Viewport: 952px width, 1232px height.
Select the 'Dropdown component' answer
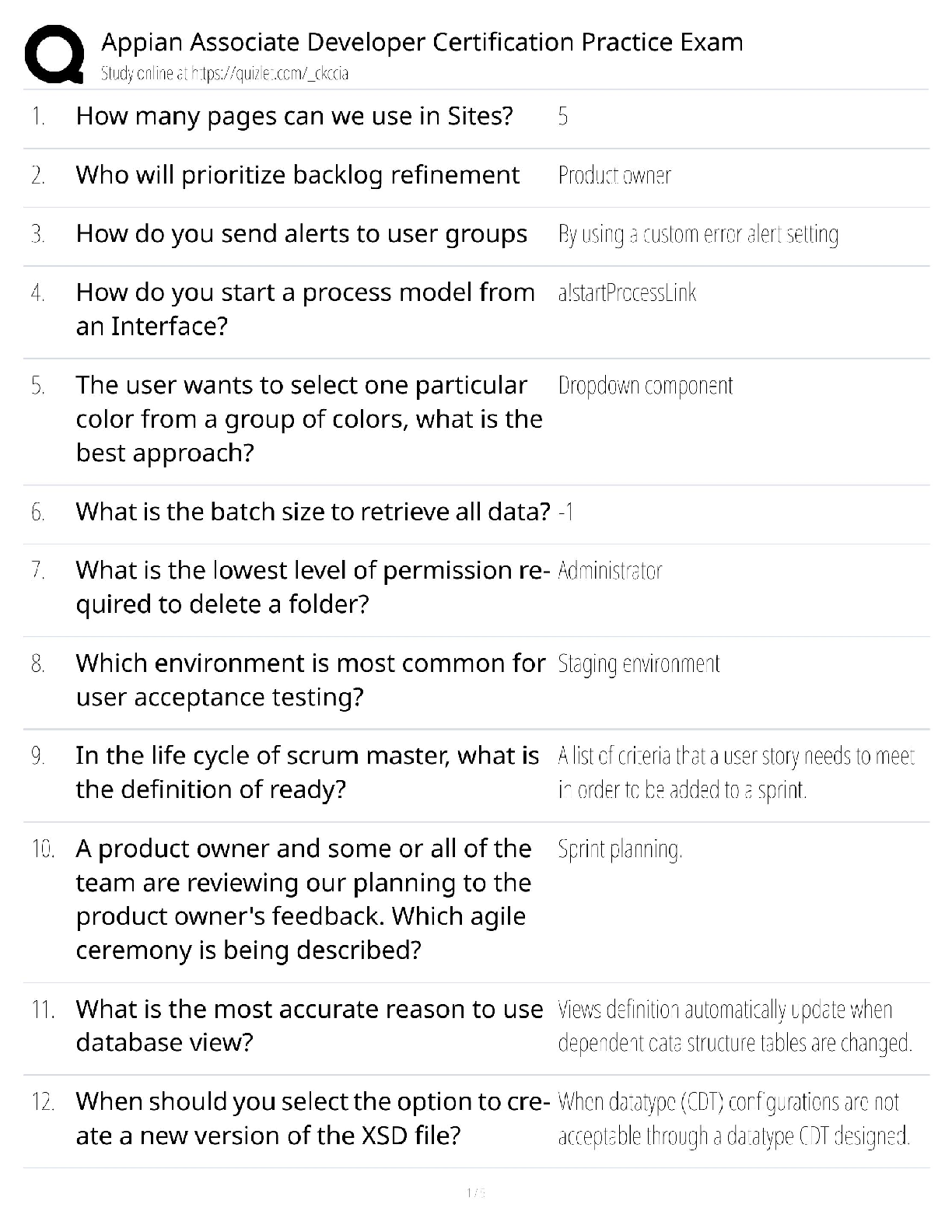646,386
